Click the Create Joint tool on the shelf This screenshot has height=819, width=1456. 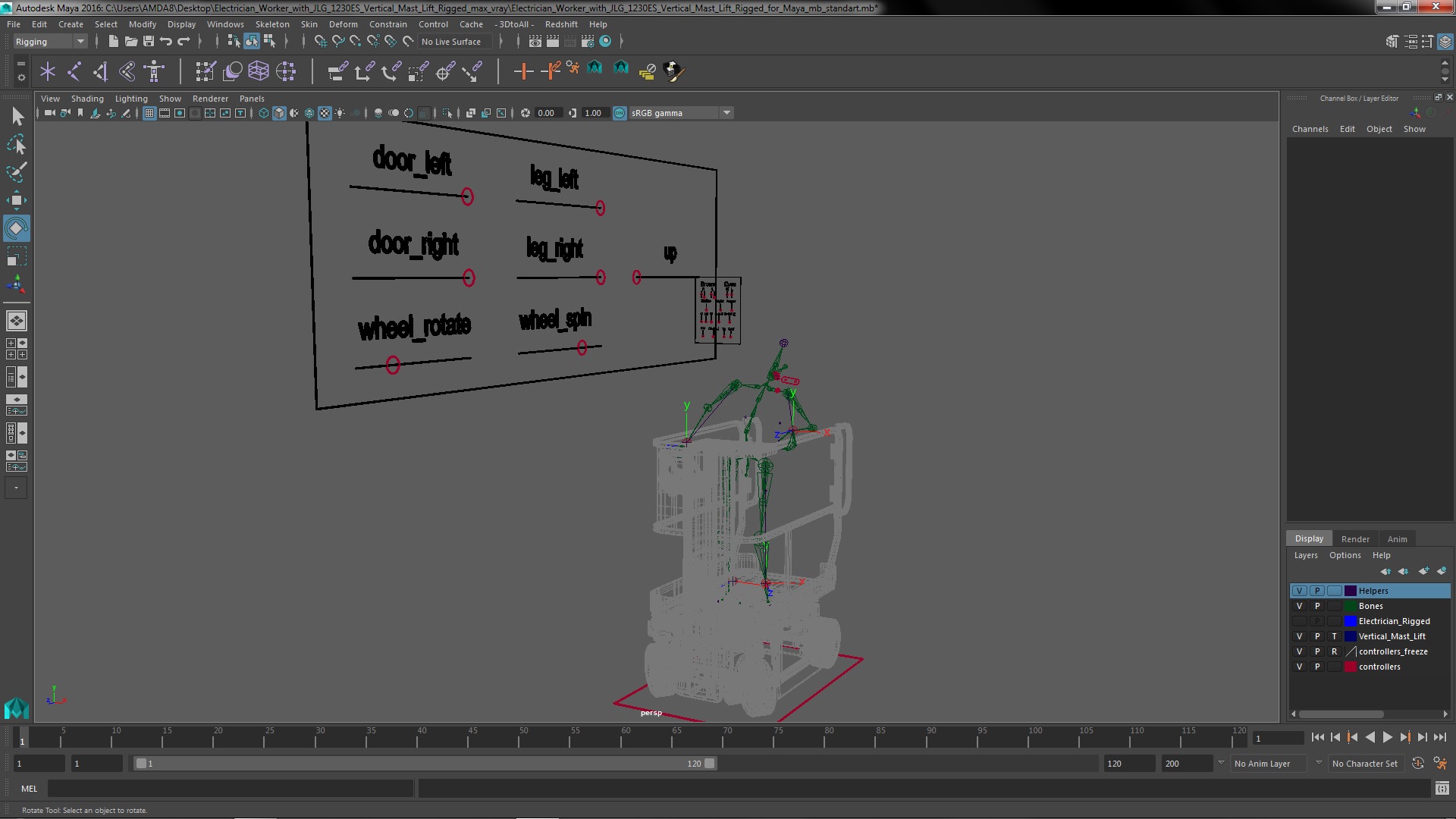coord(74,71)
